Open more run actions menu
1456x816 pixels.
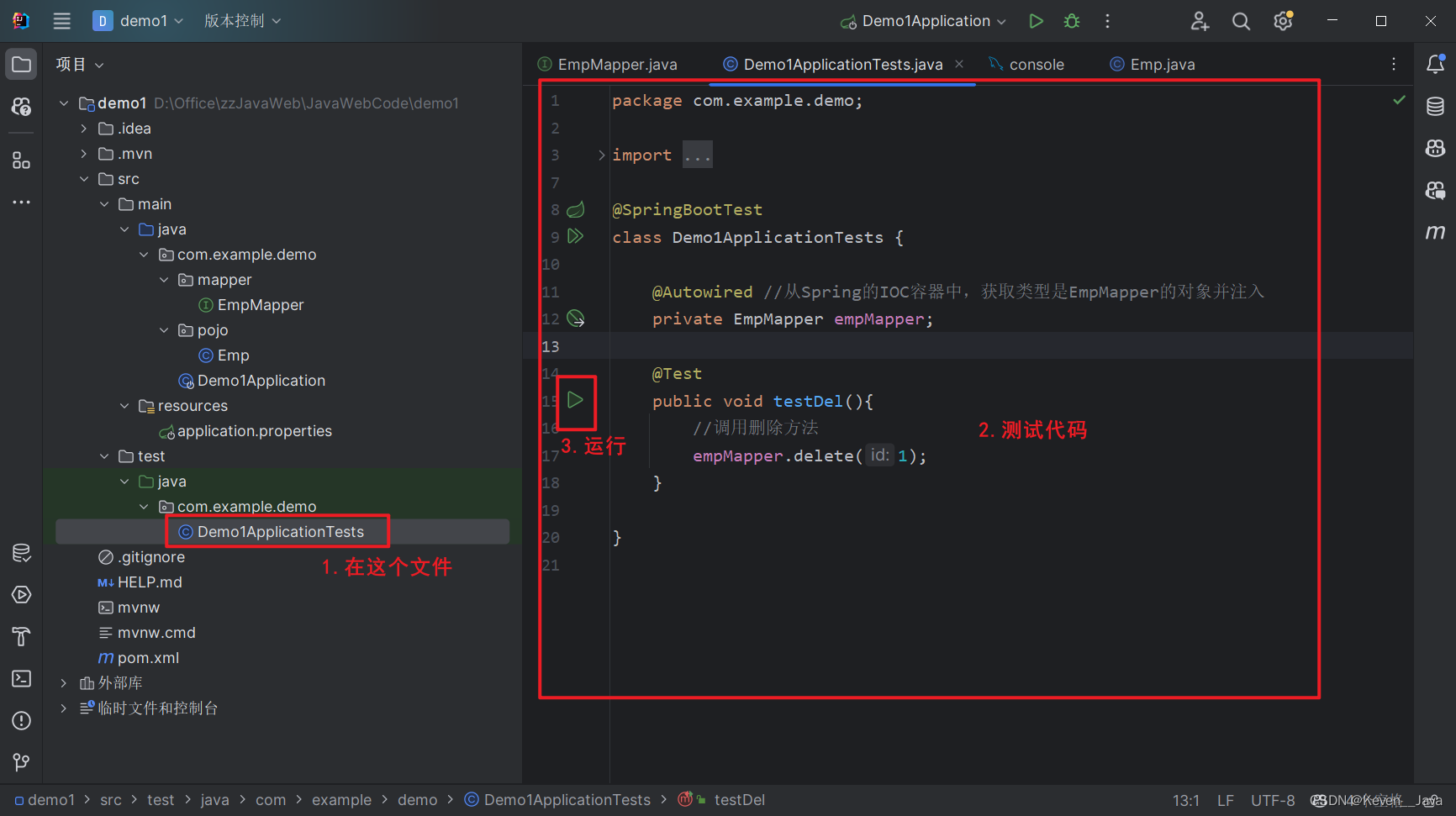[x=1107, y=21]
